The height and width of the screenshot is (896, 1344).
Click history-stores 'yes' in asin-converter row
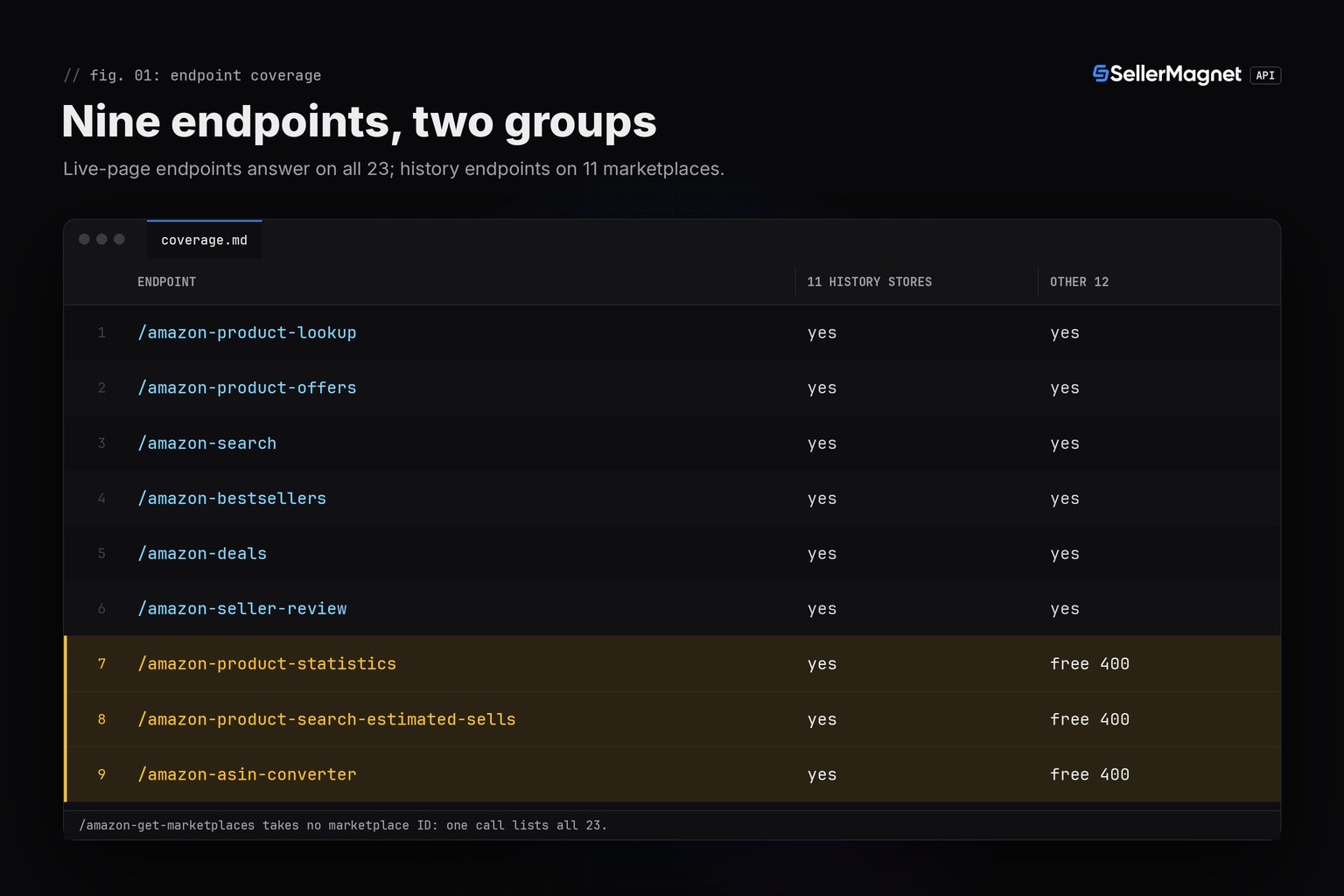click(822, 774)
